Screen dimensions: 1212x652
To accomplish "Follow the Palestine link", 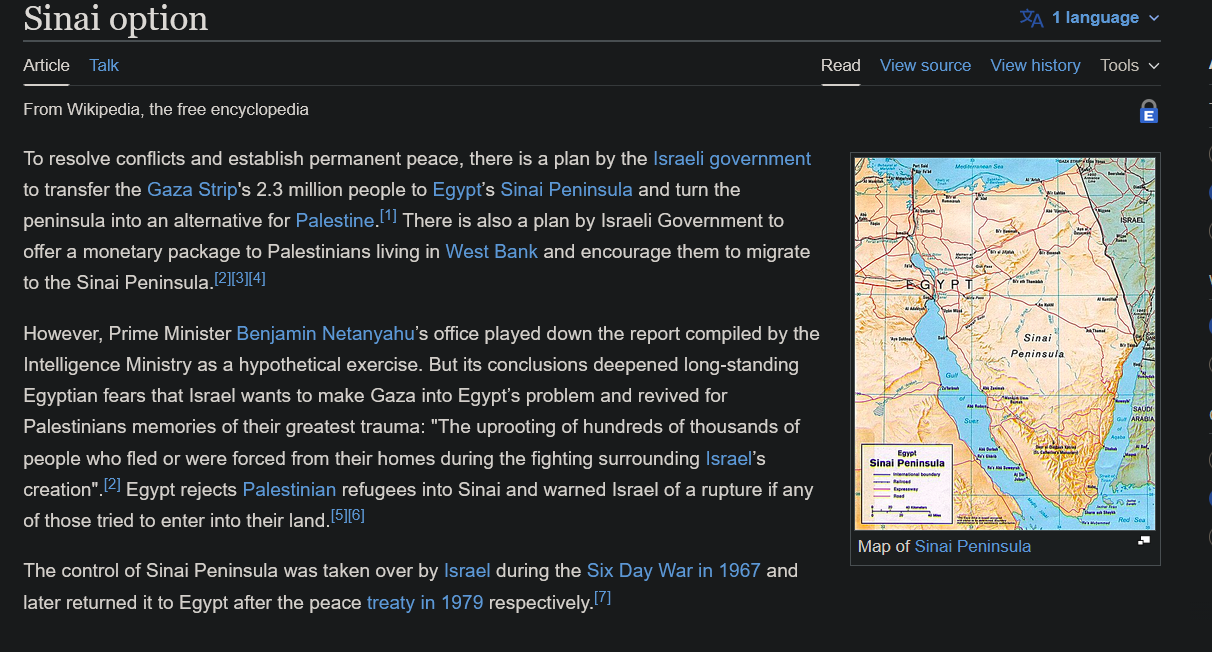I will (x=335, y=220).
